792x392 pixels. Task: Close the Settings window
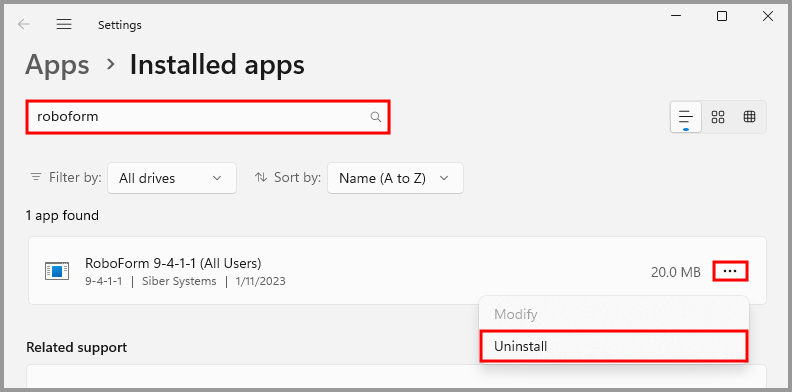(x=768, y=16)
